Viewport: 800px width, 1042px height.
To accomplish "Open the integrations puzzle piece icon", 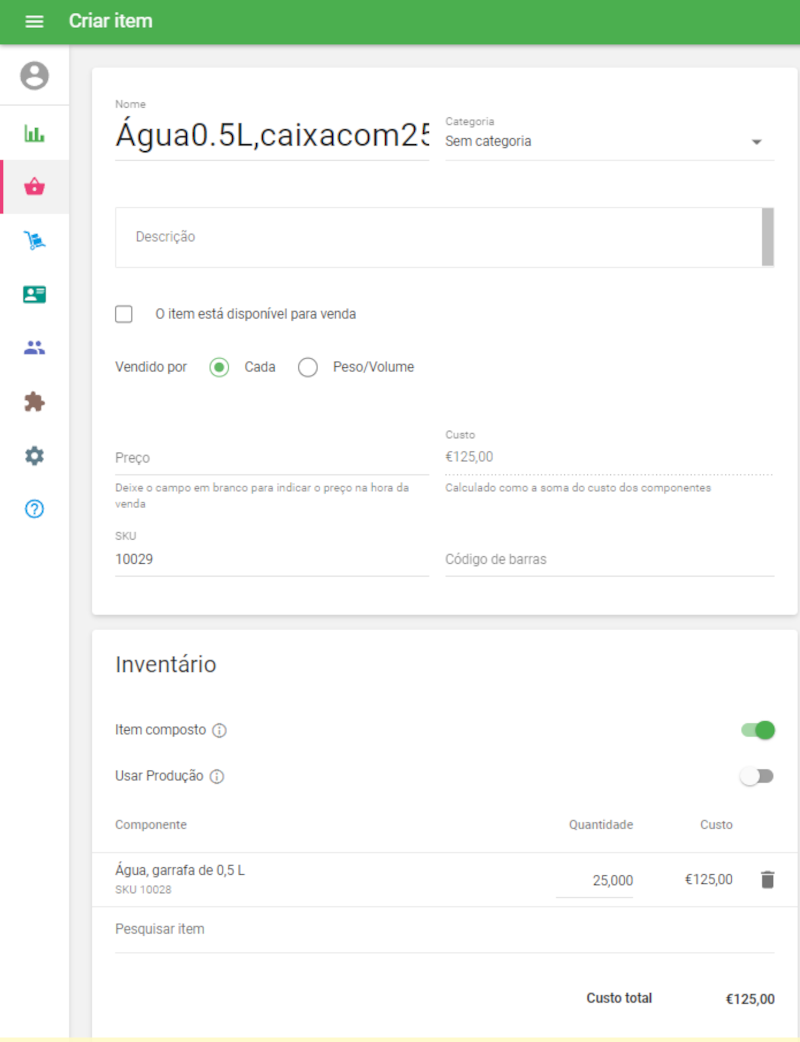I will point(35,402).
